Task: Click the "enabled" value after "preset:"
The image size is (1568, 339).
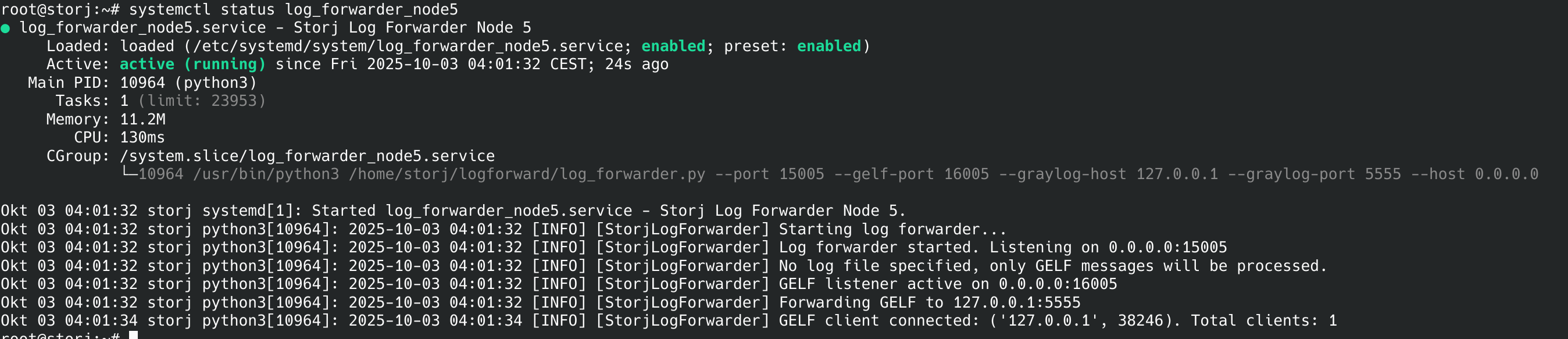Action: click(x=829, y=47)
